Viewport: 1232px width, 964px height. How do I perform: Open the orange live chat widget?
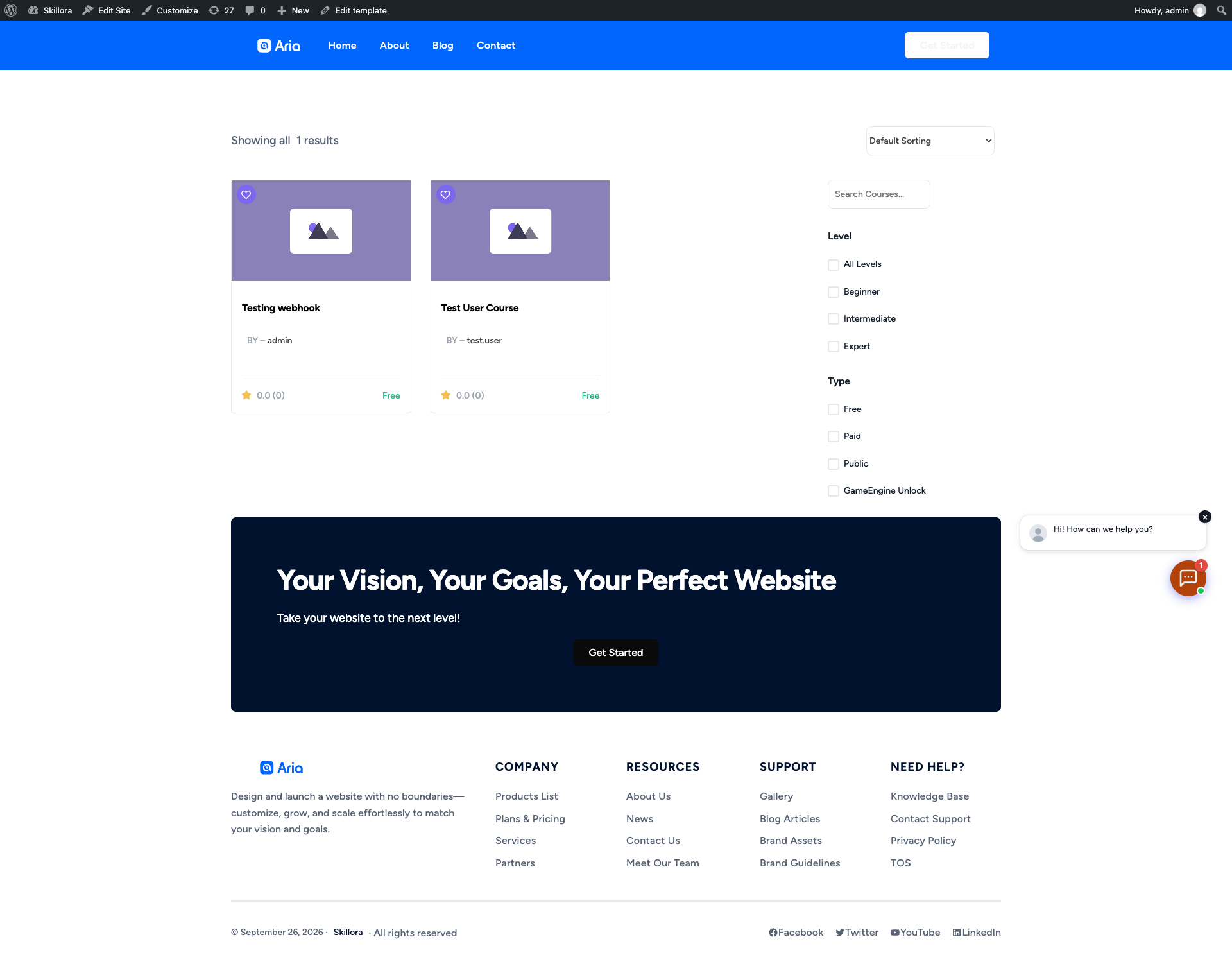(1188, 578)
